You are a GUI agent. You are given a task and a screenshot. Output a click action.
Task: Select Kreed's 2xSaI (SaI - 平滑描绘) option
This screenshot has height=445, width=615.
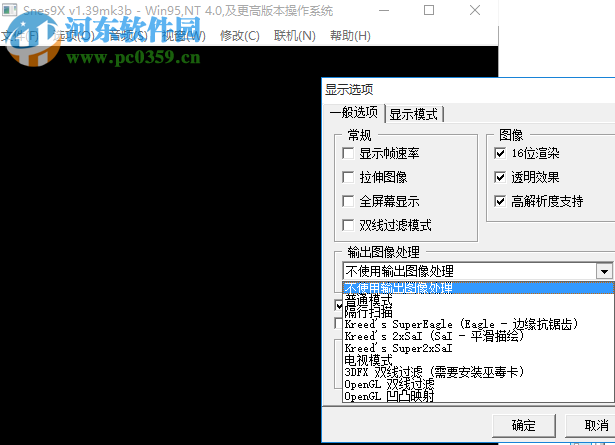(x=478, y=336)
